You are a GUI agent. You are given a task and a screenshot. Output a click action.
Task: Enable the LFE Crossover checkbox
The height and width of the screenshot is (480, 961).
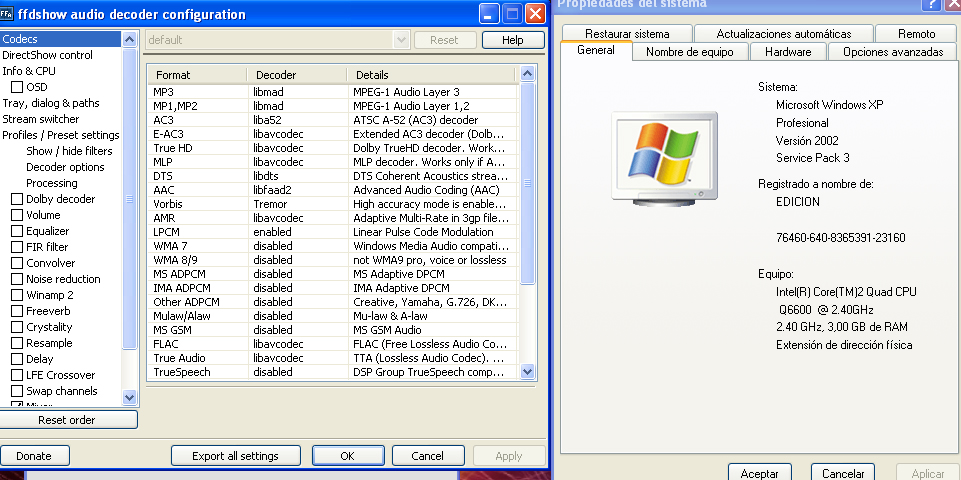tap(17, 375)
